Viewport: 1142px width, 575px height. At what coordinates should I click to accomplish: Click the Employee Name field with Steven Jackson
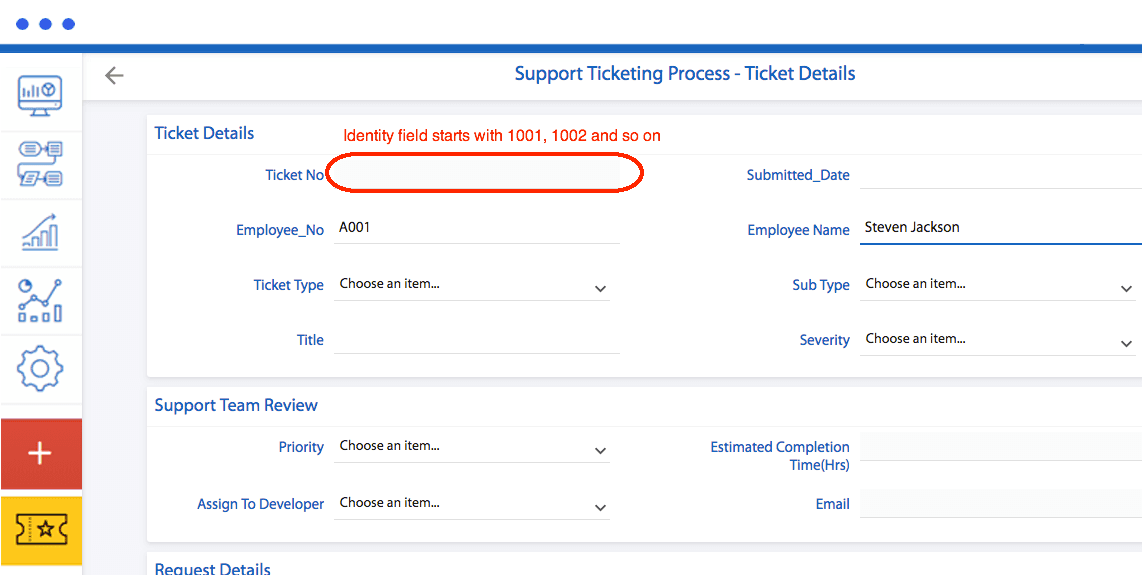click(998, 228)
